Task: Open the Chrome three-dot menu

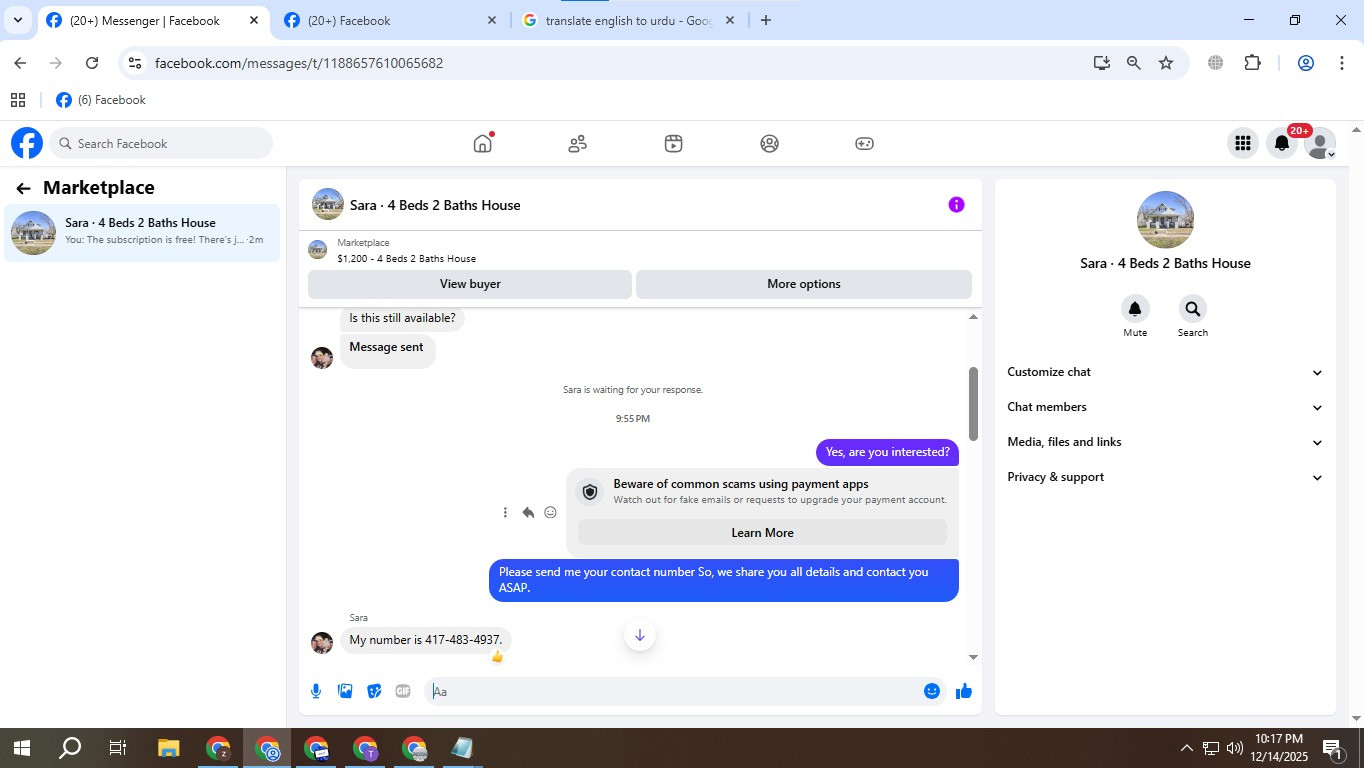Action: 1342,63
